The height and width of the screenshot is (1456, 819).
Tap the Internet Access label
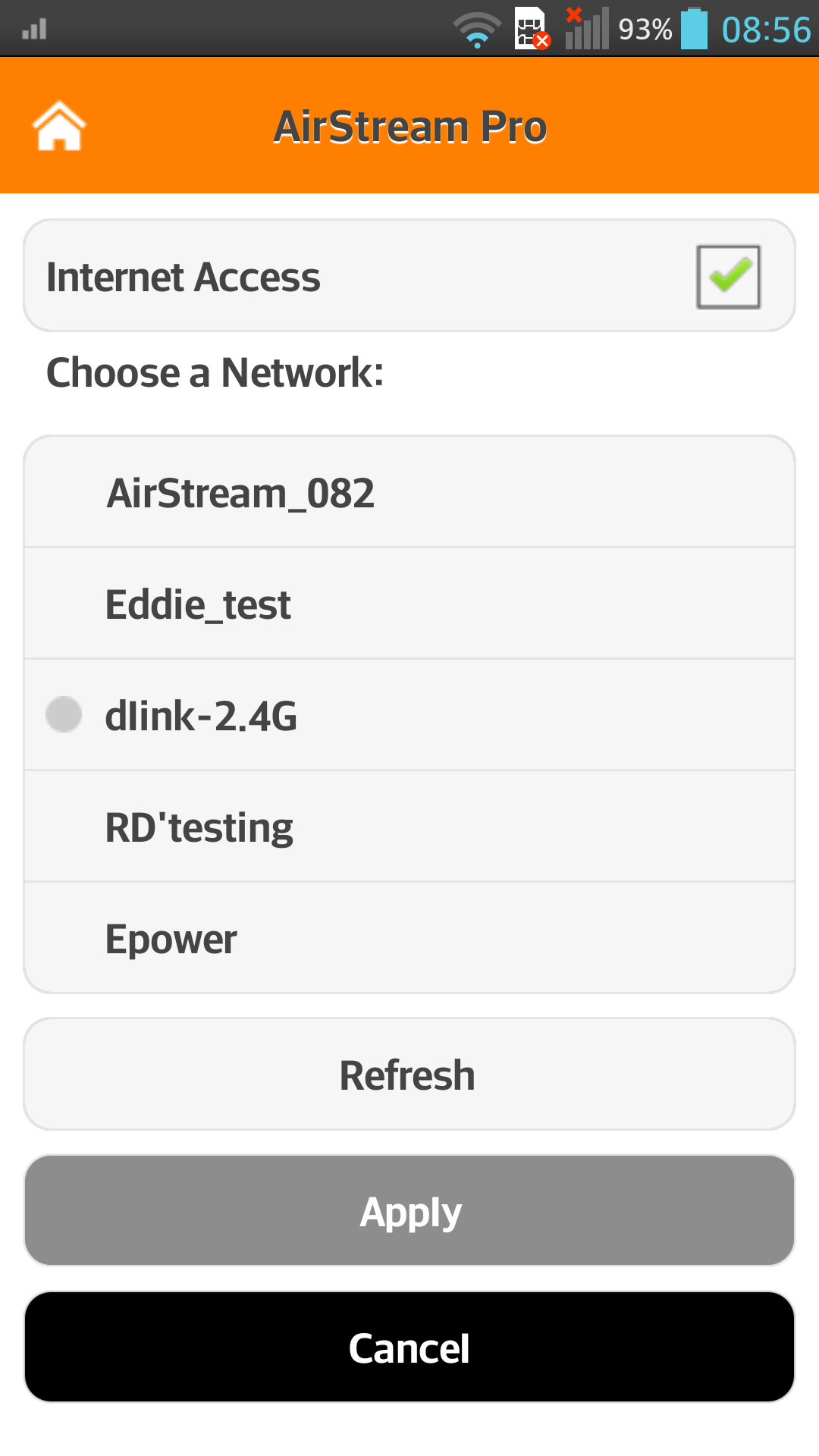(184, 277)
